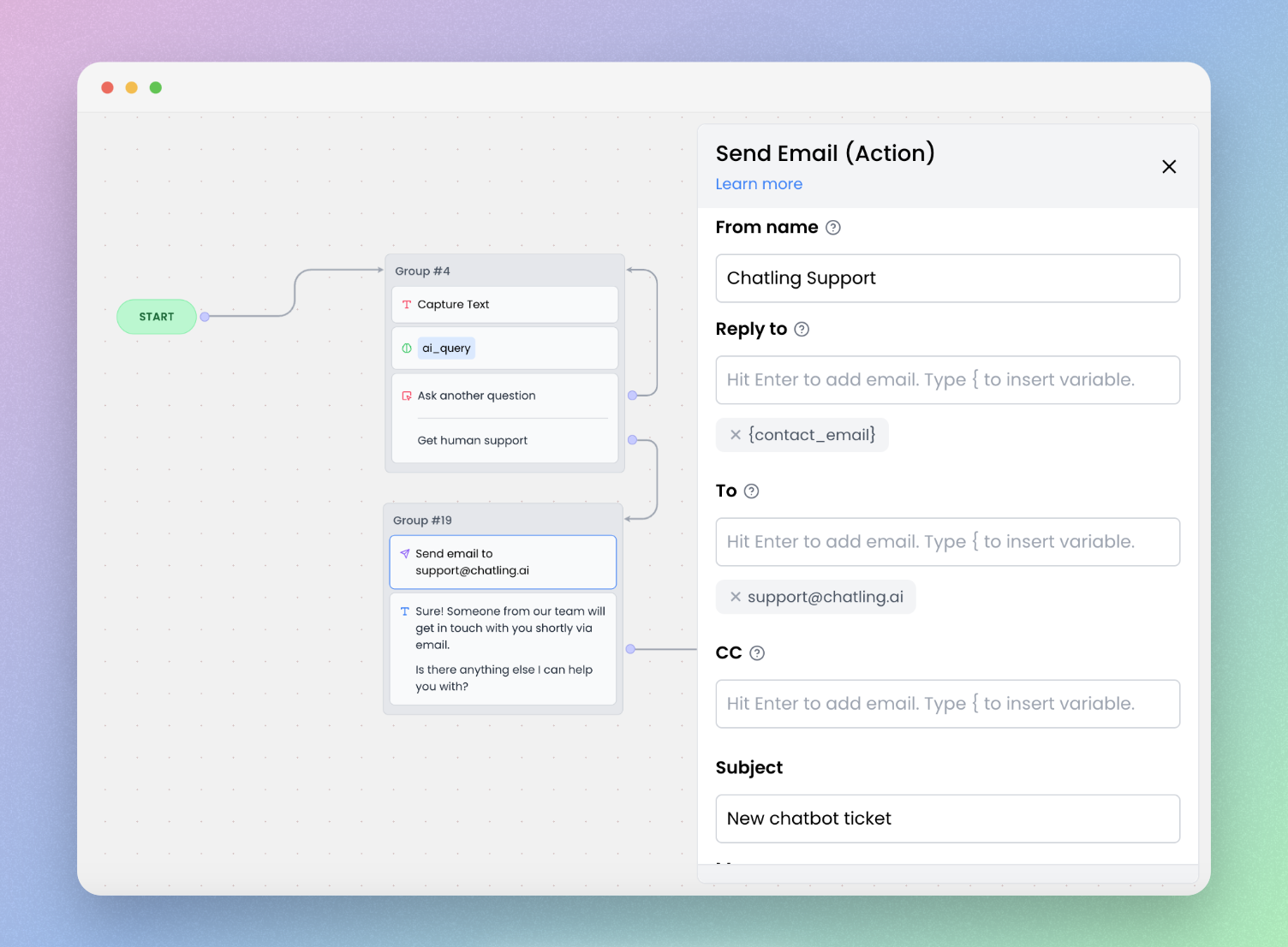Select the Capture Text icon in Group #4
The height and width of the screenshot is (947, 1288).
(x=406, y=304)
